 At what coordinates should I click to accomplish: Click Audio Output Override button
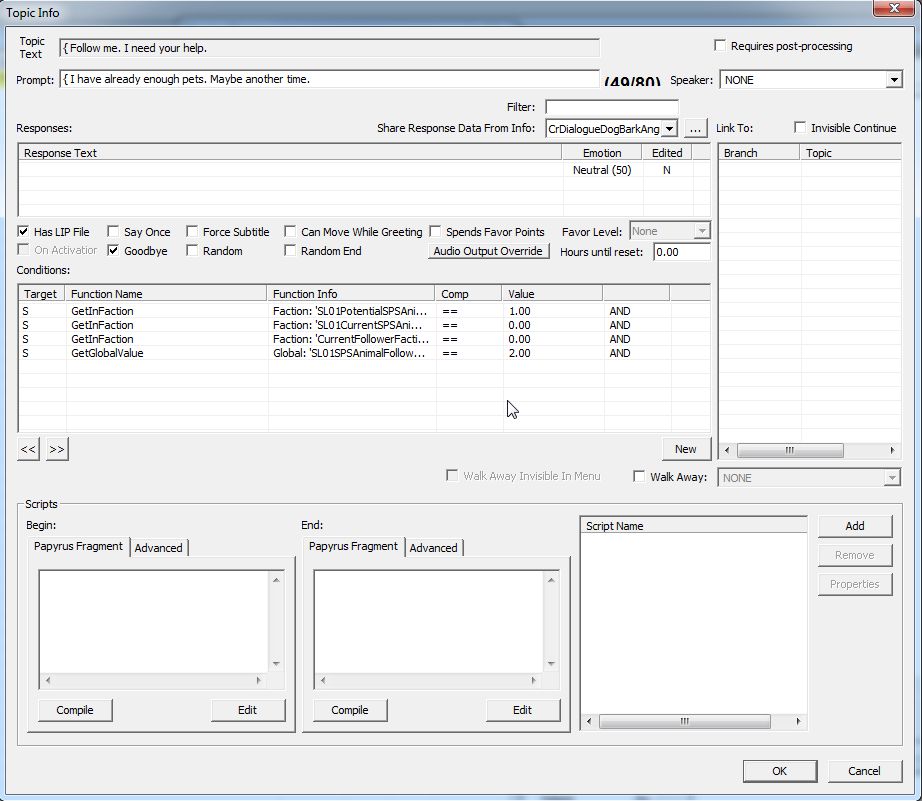coord(488,251)
